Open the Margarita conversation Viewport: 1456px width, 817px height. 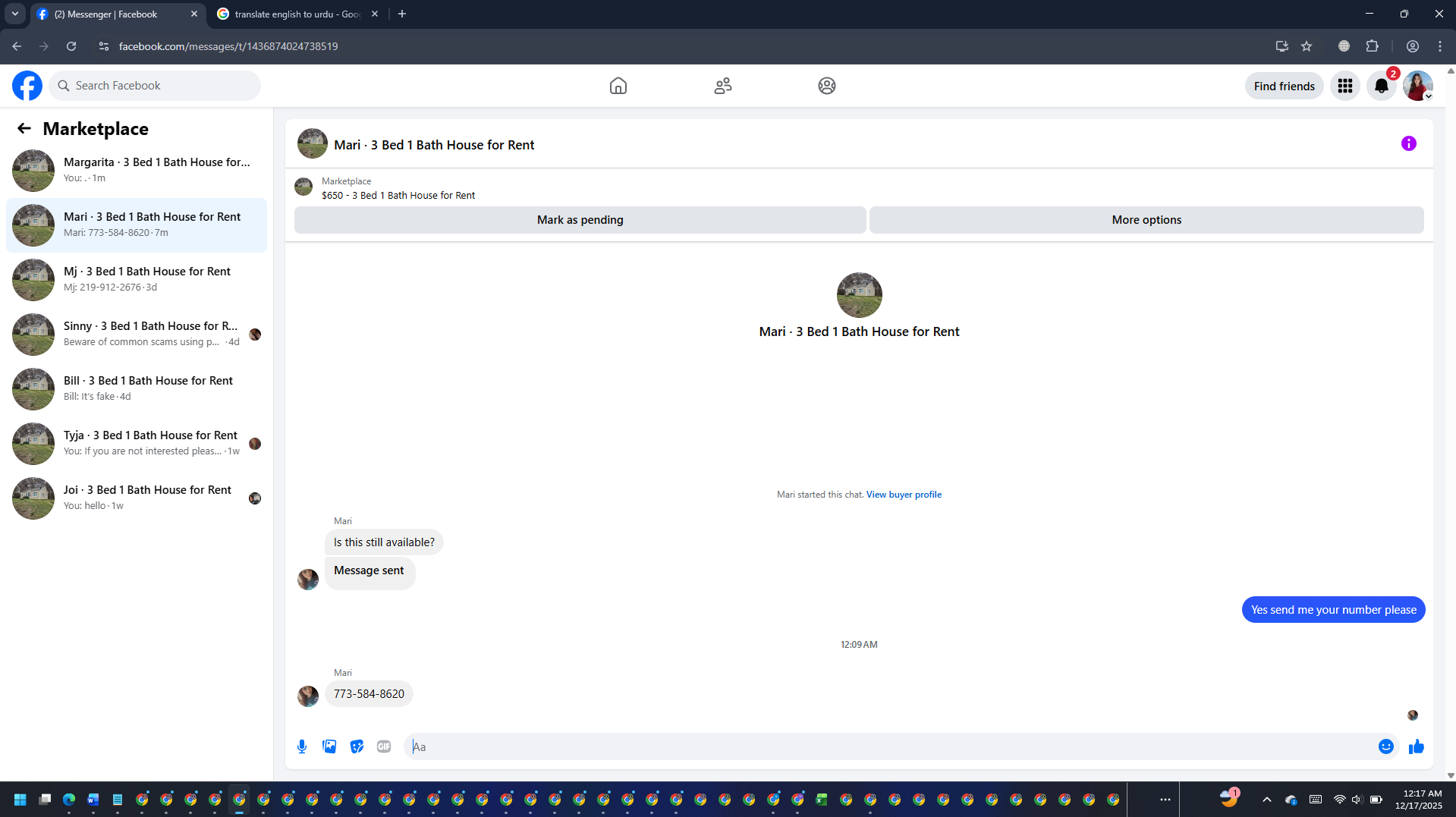click(x=137, y=171)
